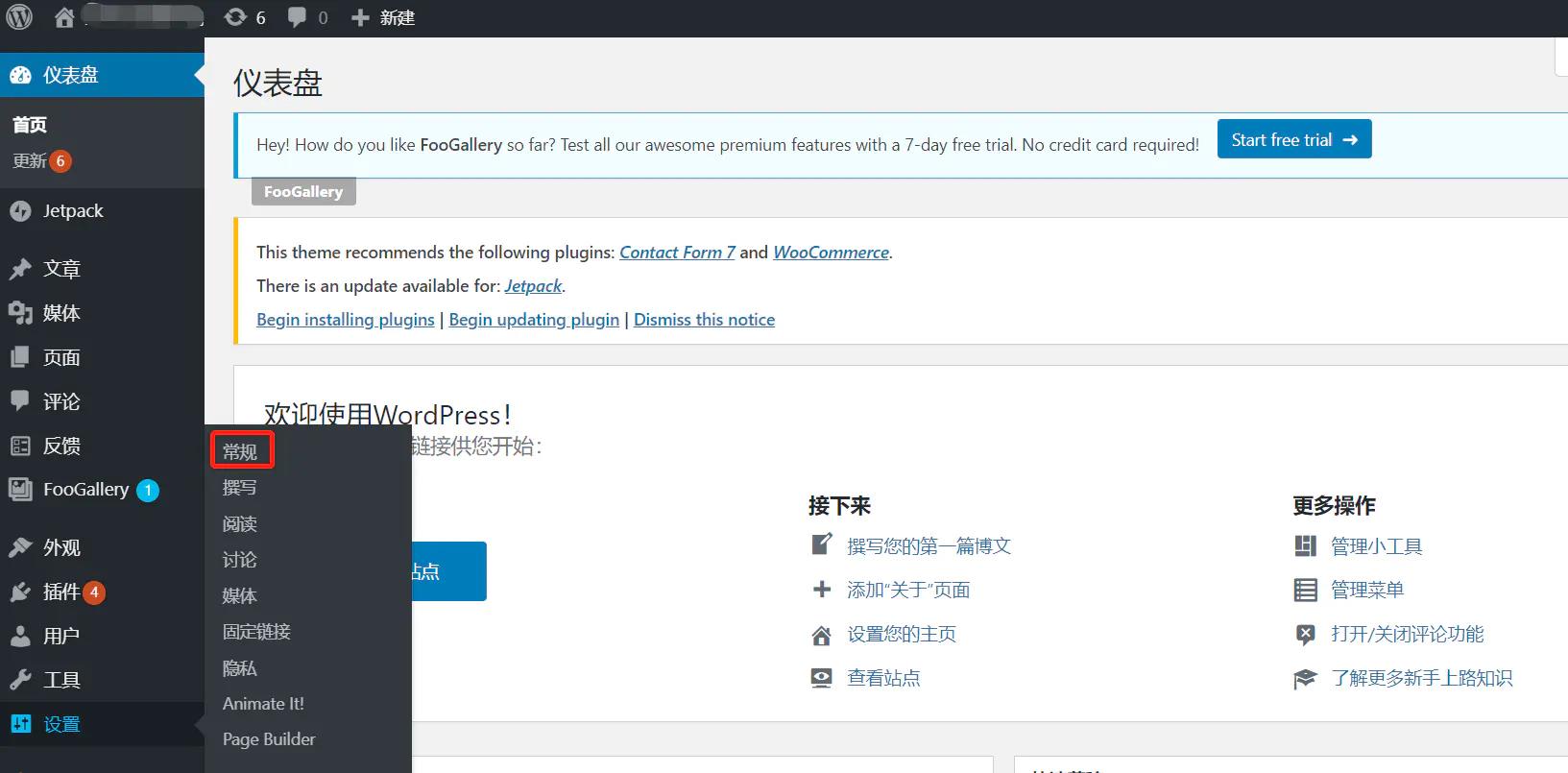Open the 管理小工具 link

tap(1377, 546)
